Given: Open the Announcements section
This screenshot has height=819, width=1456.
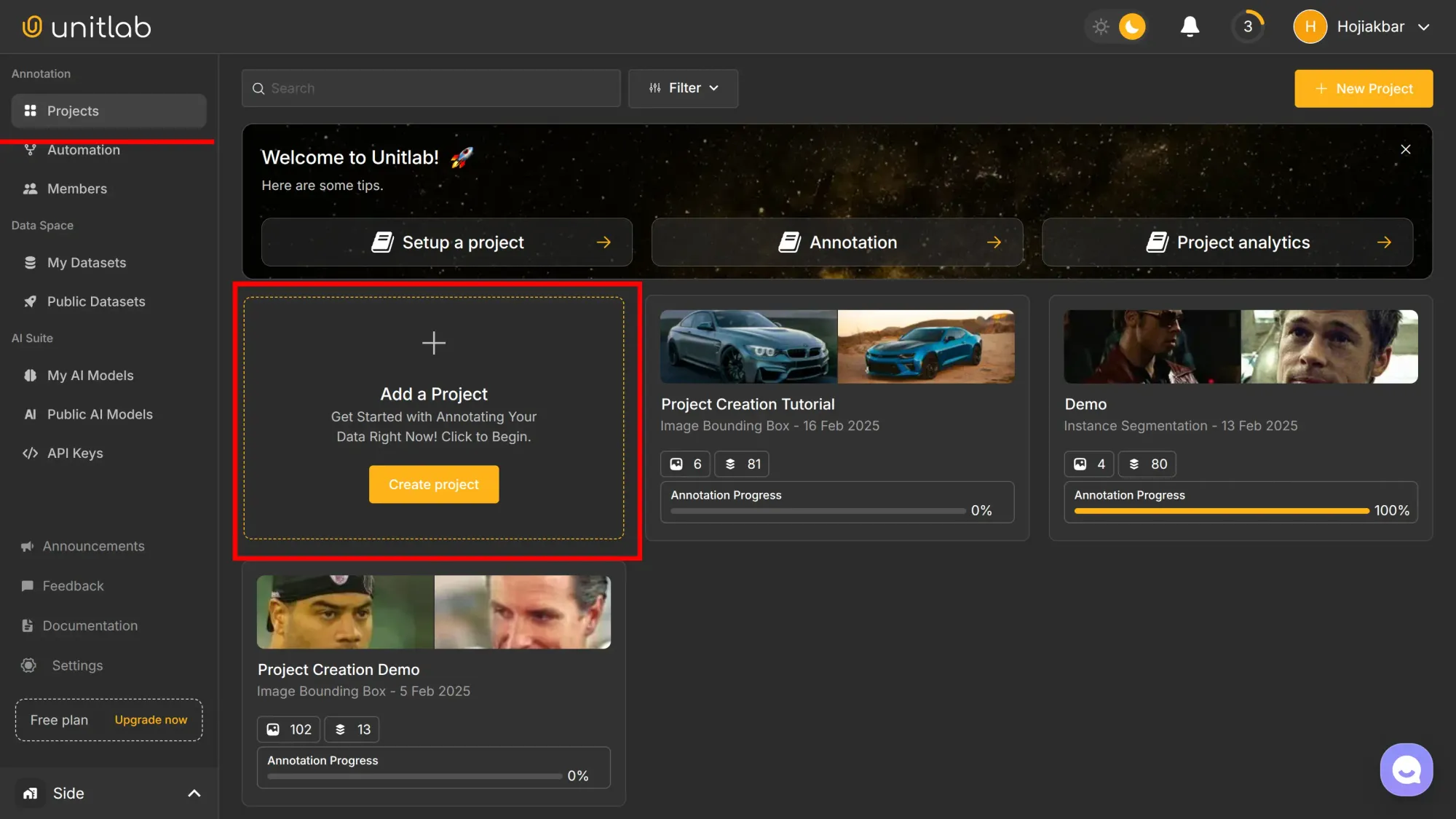Looking at the screenshot, I should [x=94, y=546].
